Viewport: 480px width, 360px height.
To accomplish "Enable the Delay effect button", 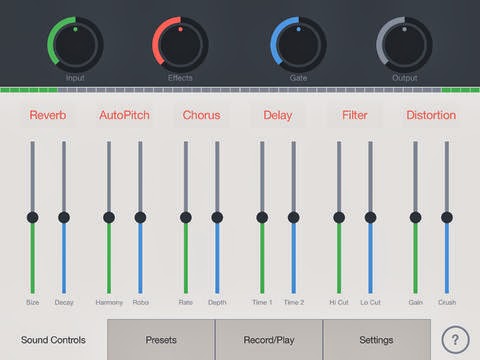I will [278, 115].
